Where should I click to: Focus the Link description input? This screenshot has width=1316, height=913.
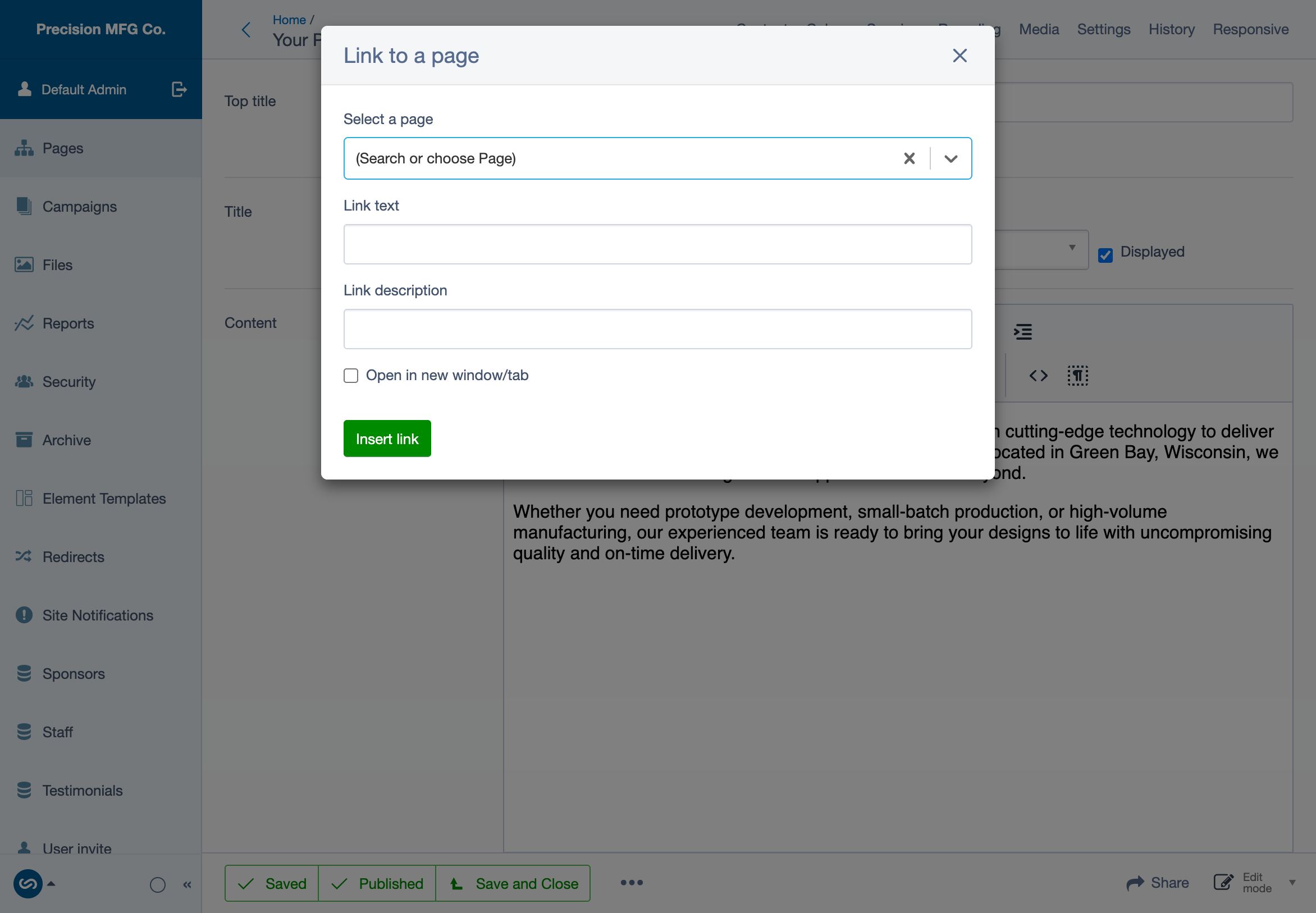[657, 329]
